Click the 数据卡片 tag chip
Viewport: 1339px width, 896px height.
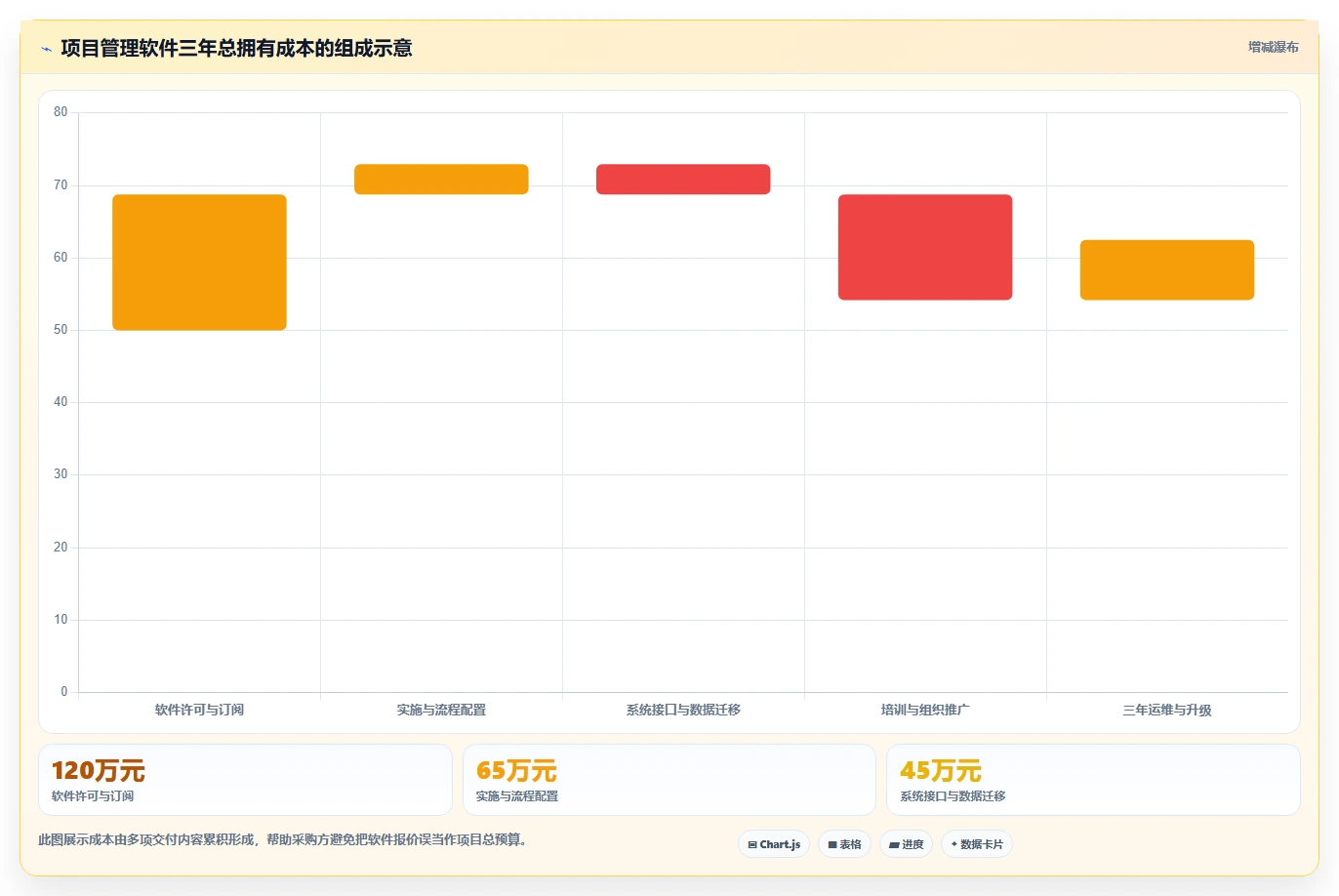(977, 844)
